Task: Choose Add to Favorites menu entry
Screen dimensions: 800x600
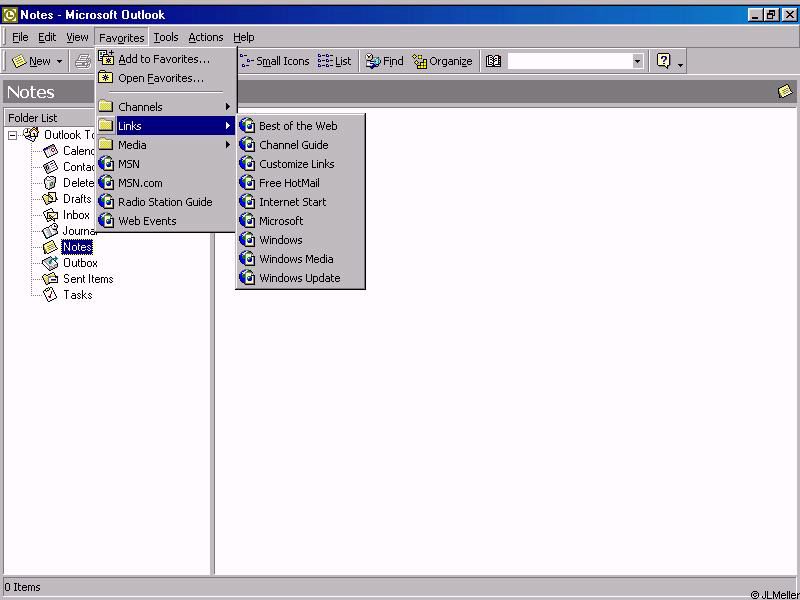Action: coord(164,59)
